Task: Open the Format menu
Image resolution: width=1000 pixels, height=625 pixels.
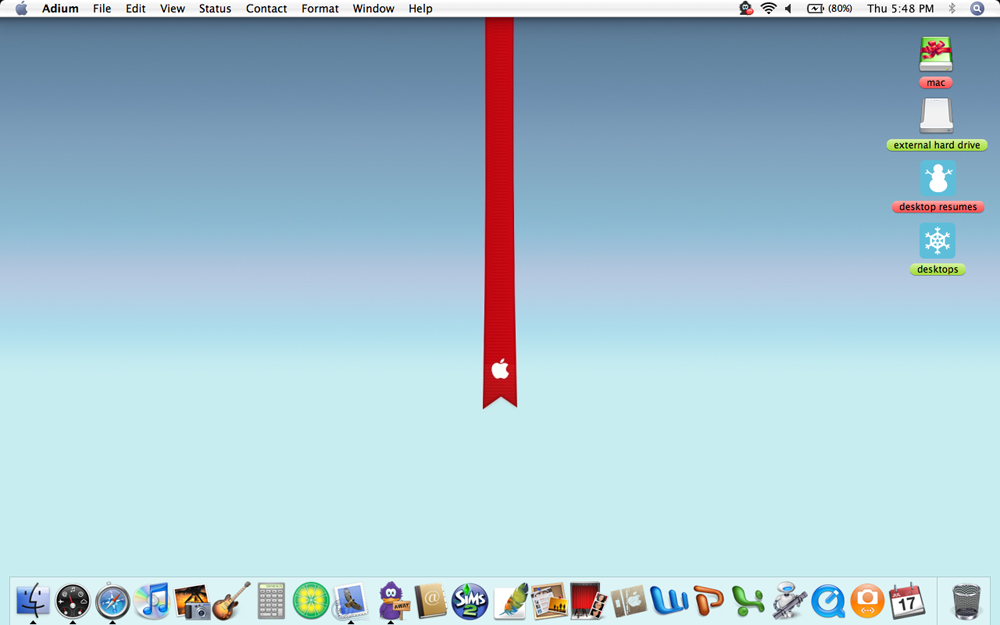Action: 320,8
